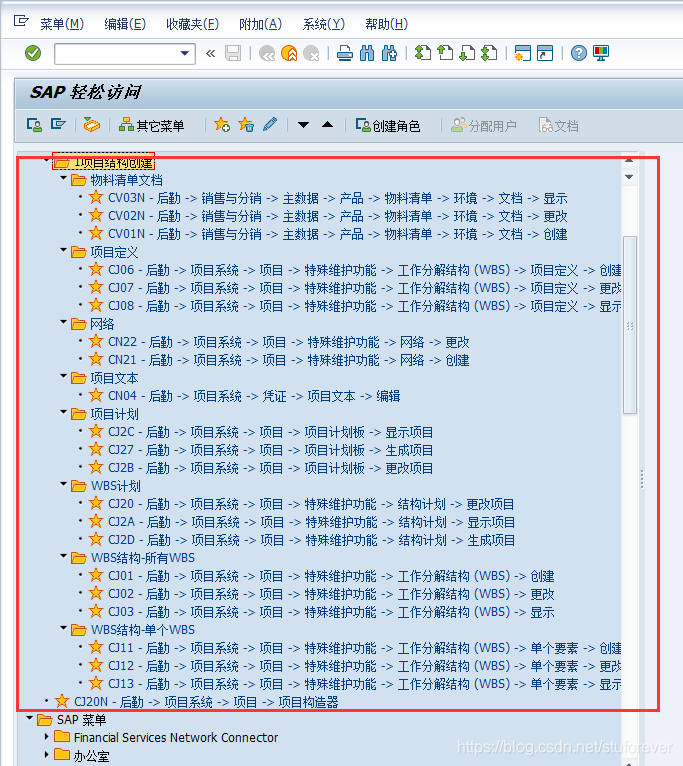Click Add to Favorites star icon

pyautogui.click(x=222, y=125)
